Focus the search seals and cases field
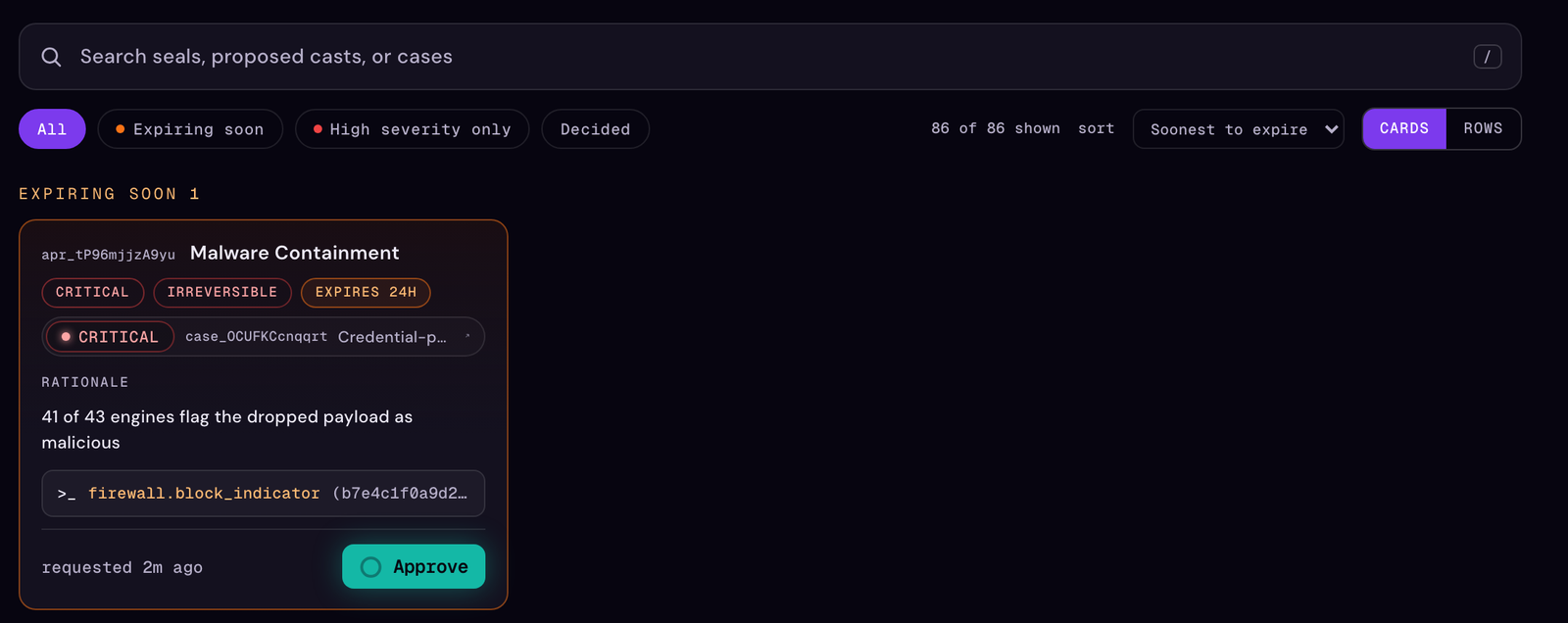Viewport: 1568px width, 623px height. (x=769, y=57)
